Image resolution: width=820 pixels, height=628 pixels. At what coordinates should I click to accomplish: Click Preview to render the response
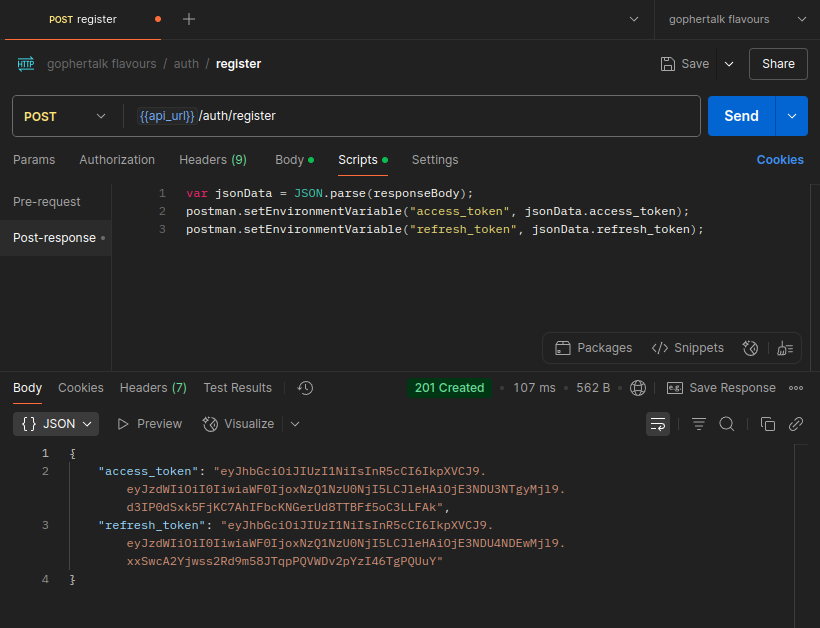[150, 424]
